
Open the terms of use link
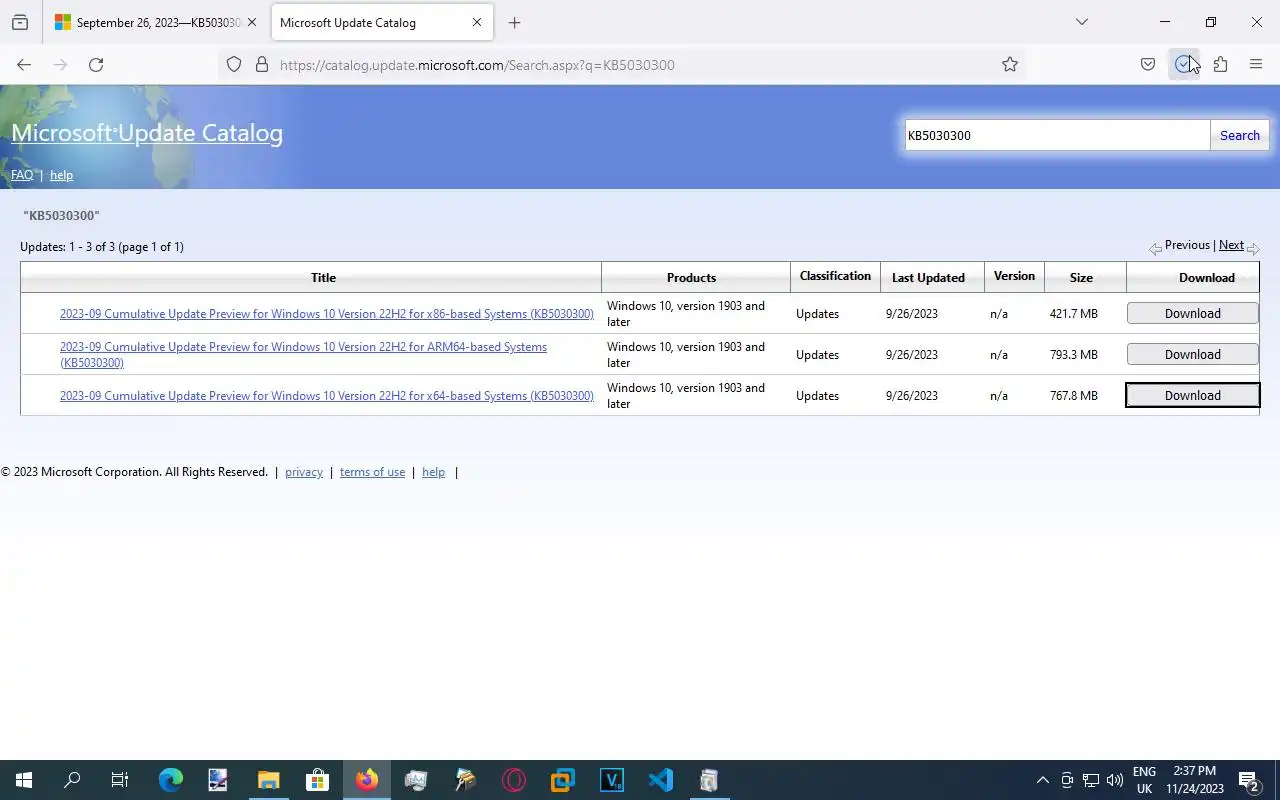pyautogui.click(x=372, y=472)
